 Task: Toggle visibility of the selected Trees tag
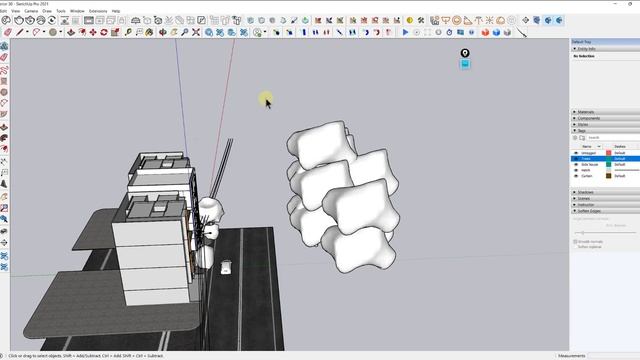click(576, 159)
